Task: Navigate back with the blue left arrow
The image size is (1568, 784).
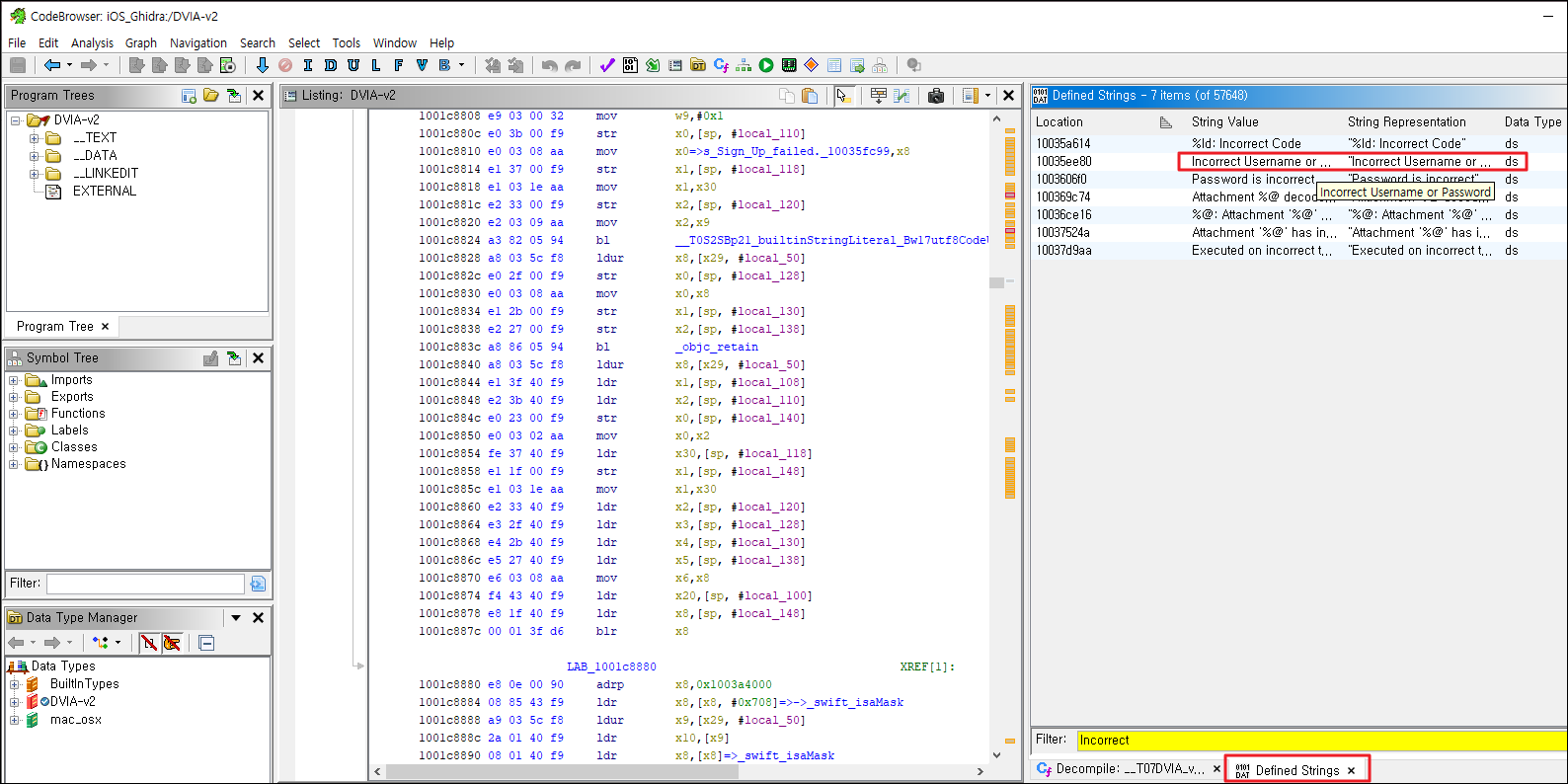Action: (x=51, y=65)
